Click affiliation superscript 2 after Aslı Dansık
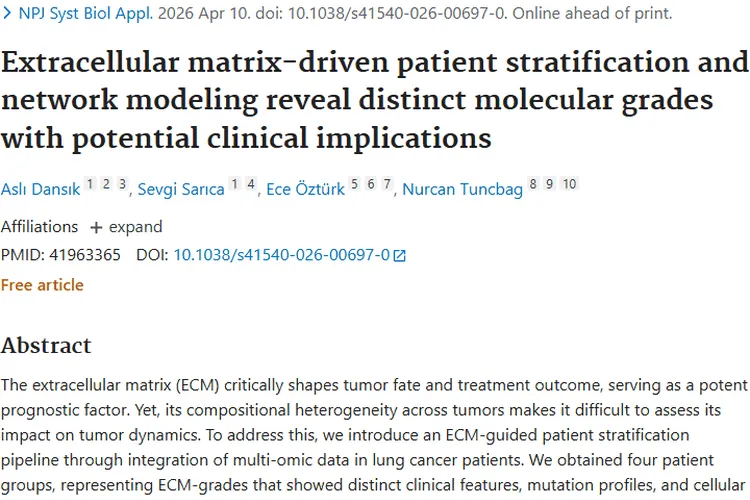This screenshot has height=500, width=750. tap(106, 184)
